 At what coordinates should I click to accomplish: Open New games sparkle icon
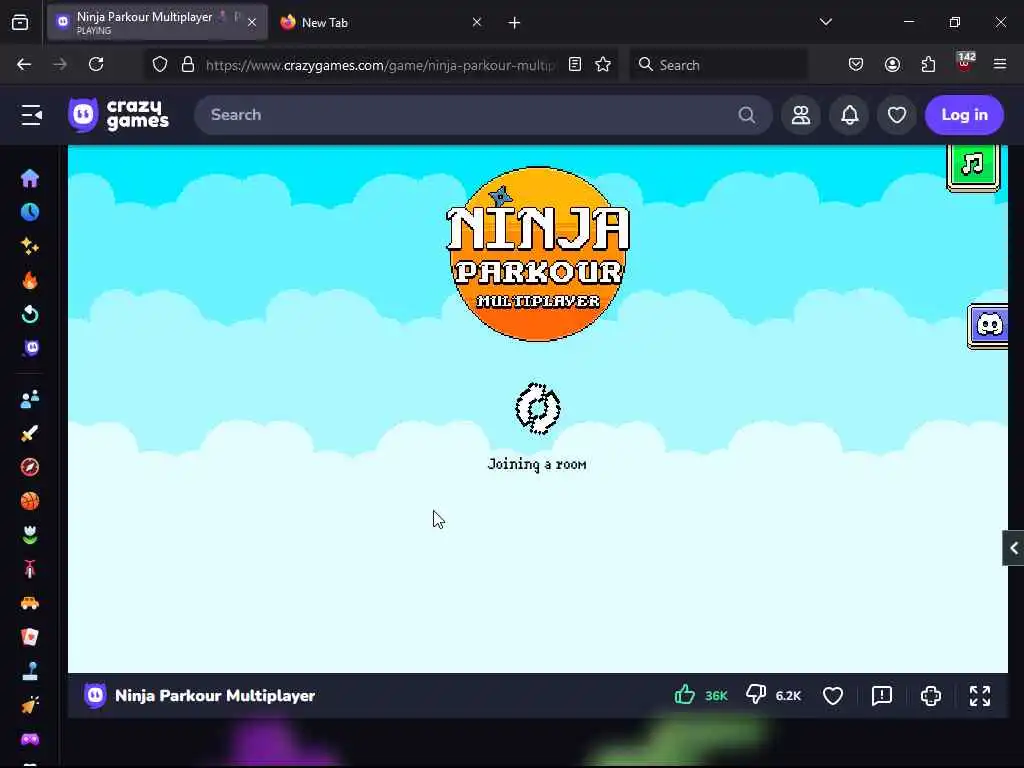[x=30, y=246]
